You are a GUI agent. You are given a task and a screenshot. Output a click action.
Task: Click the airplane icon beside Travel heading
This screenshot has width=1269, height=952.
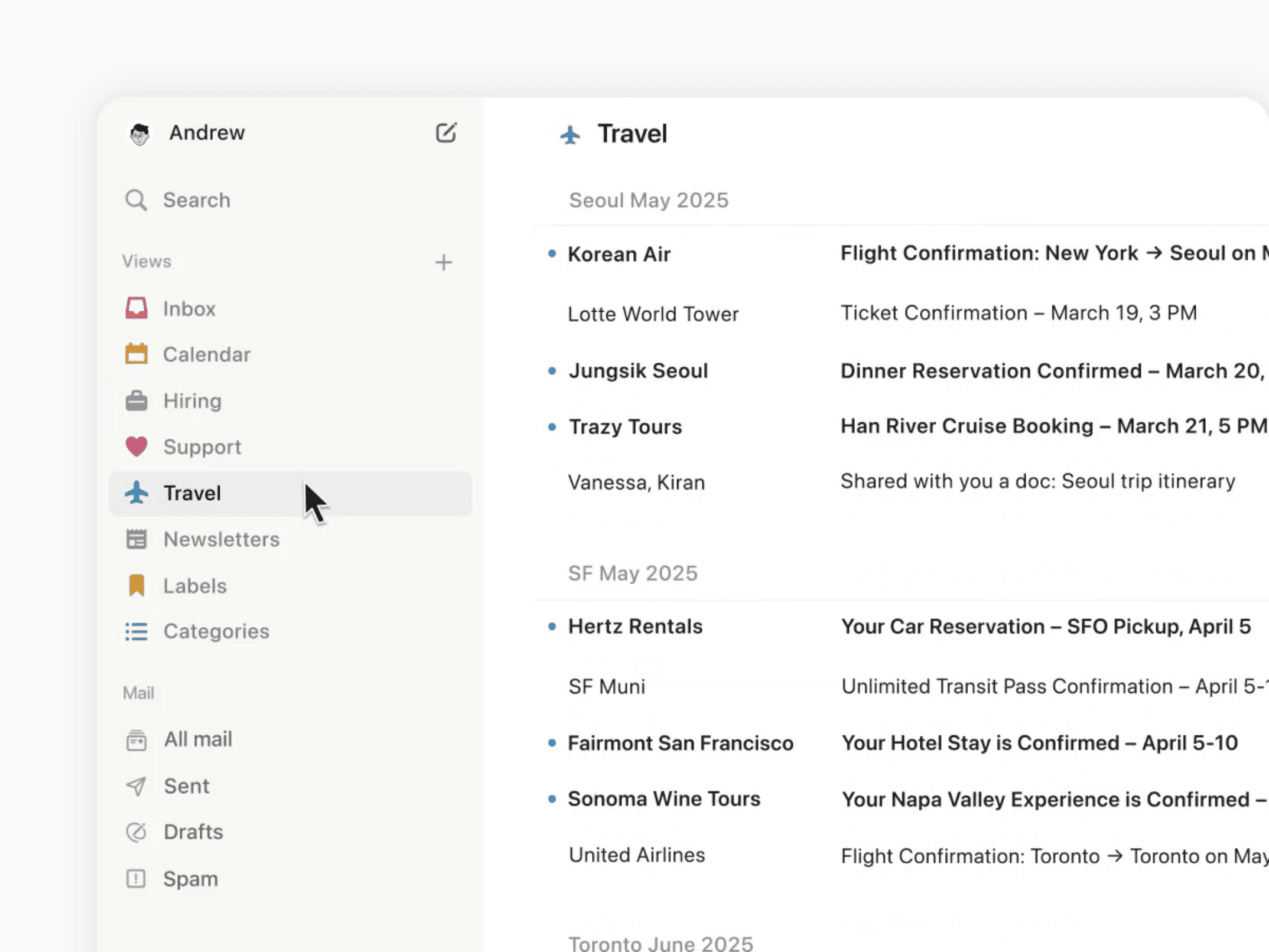pos(570,135)
